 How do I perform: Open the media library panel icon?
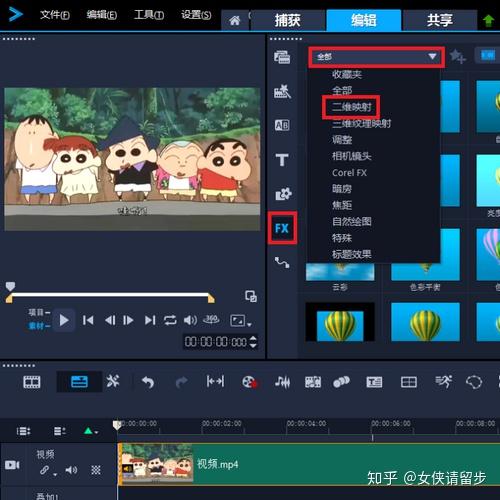[x=282, y=57]
